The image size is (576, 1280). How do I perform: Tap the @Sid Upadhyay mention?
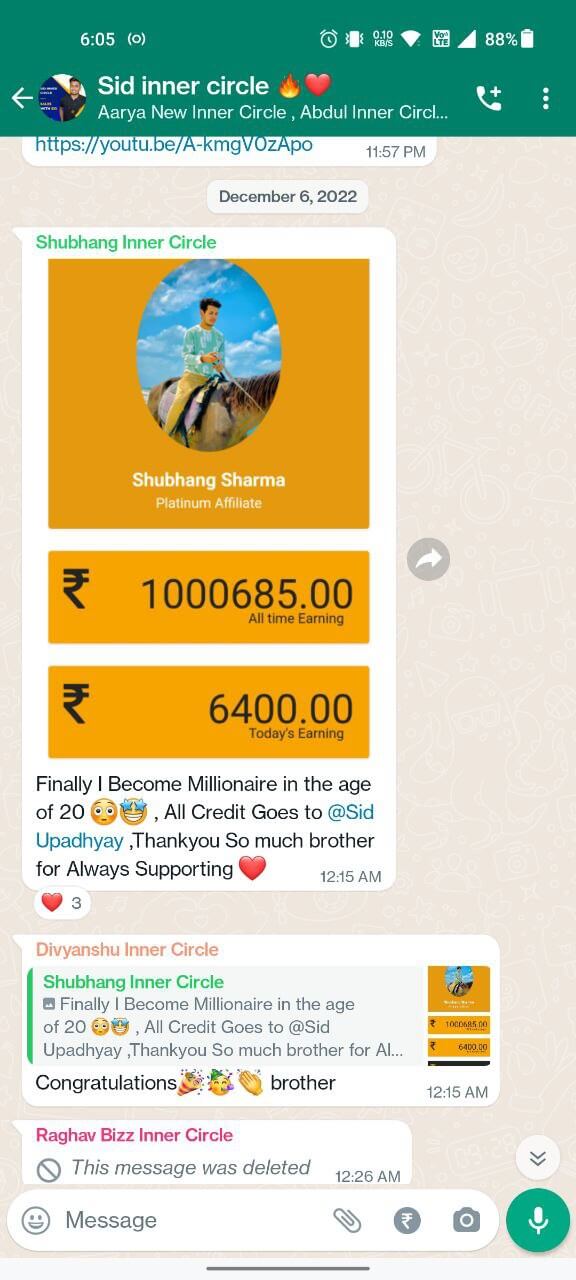click(x=205, y=826)
